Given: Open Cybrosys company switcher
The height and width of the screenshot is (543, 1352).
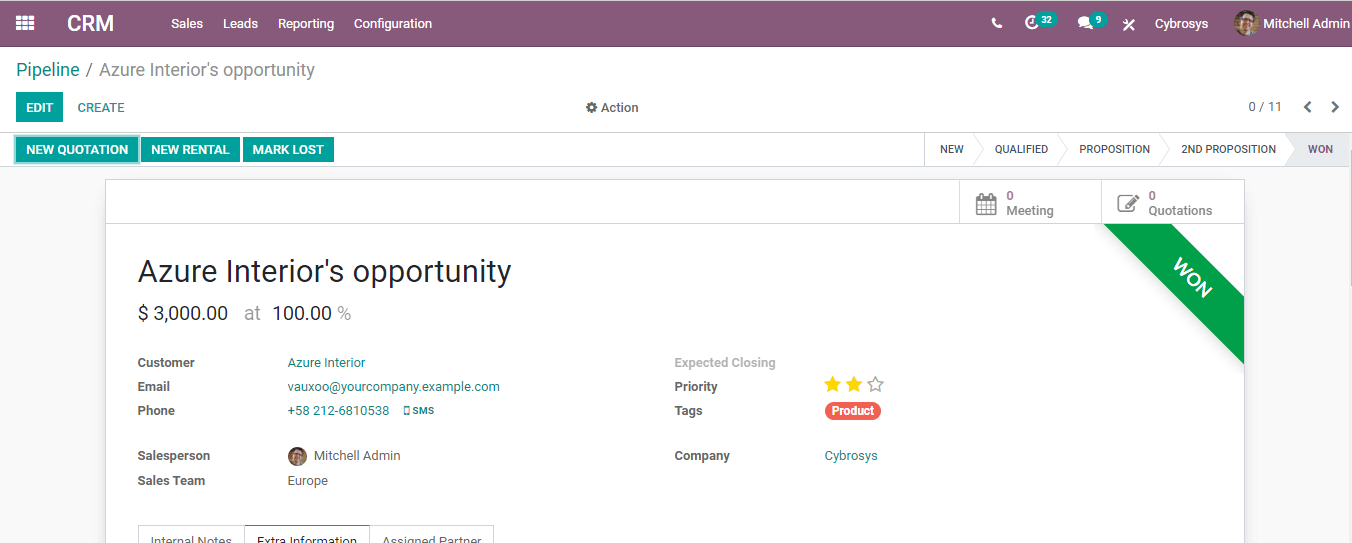Looking at the screenshot, I should click(1181, 23).
